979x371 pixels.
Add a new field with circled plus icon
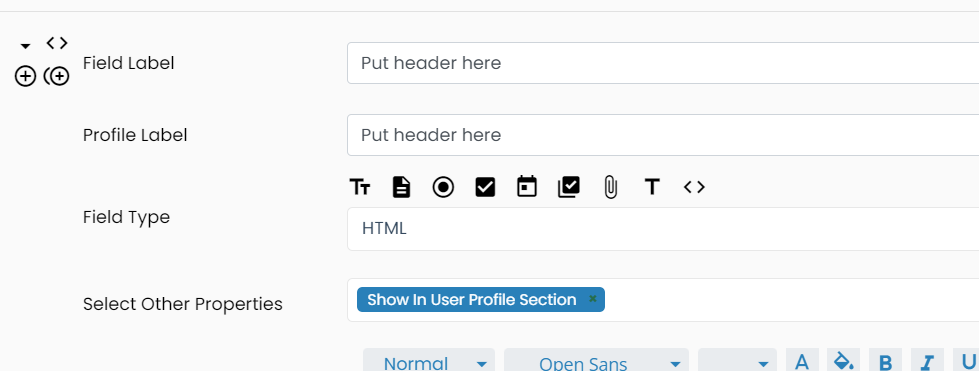tap(25, 77)
